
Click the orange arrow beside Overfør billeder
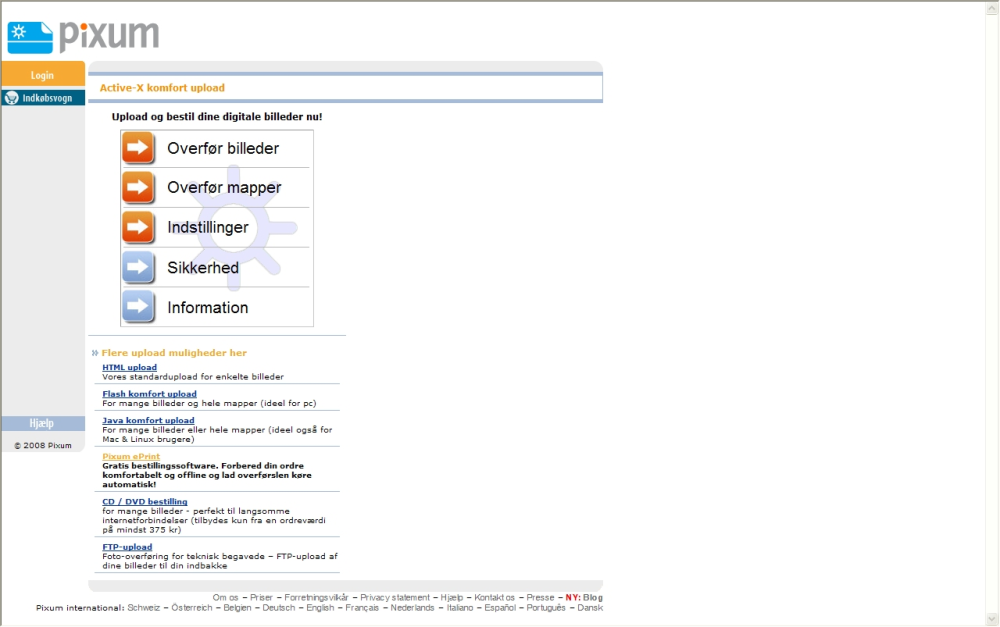(x=138, y=148)
